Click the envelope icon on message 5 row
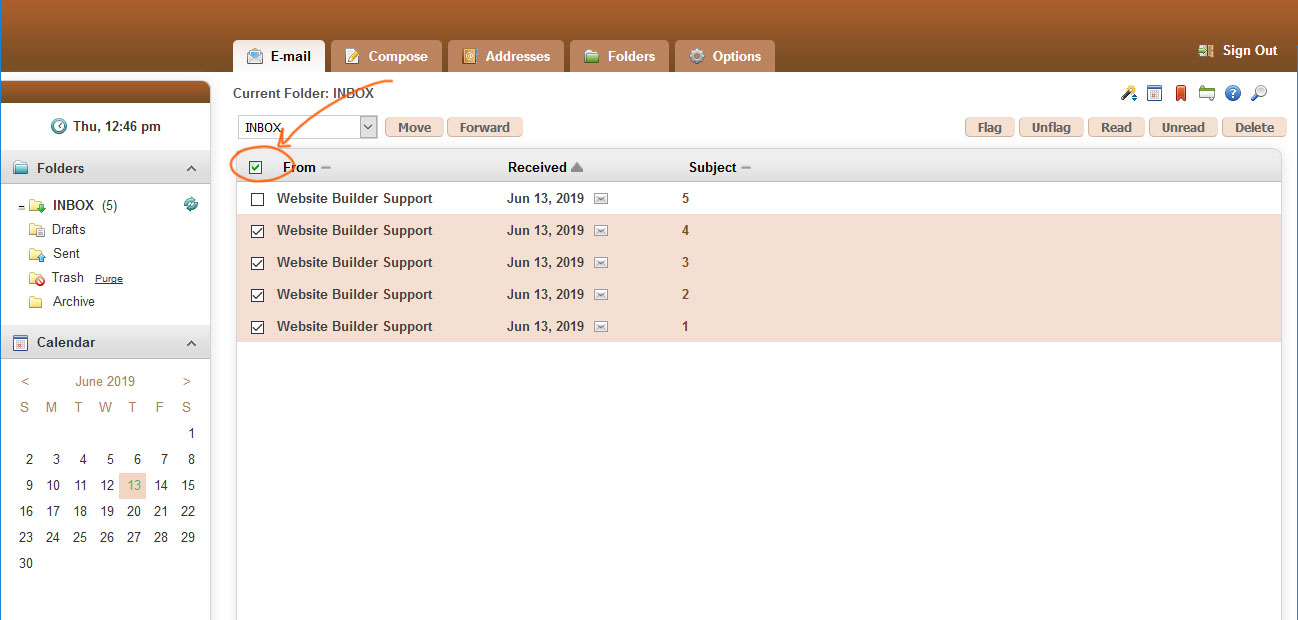The height and width of the screenshot is (620, 1298). [x=601, y=199]
